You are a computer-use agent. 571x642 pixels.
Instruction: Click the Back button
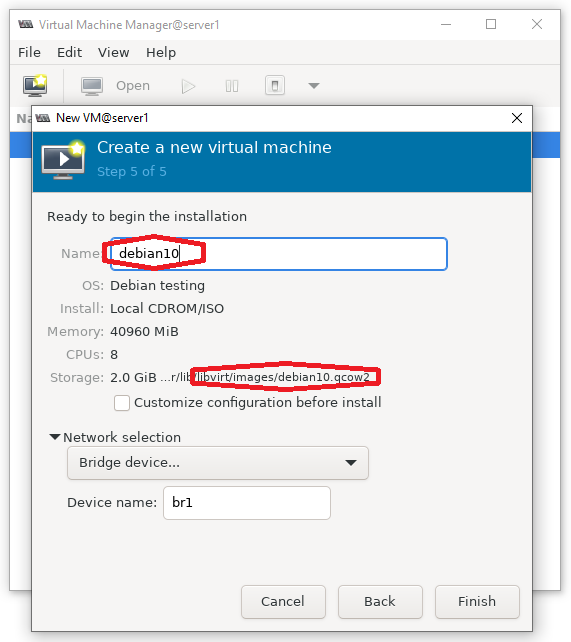(380, 601)
